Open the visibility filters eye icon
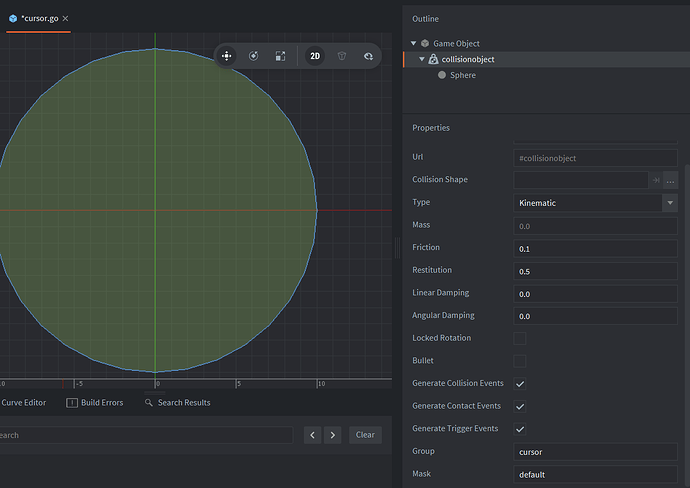Viewport: 690px width, 488px height. tap(368, 56)
